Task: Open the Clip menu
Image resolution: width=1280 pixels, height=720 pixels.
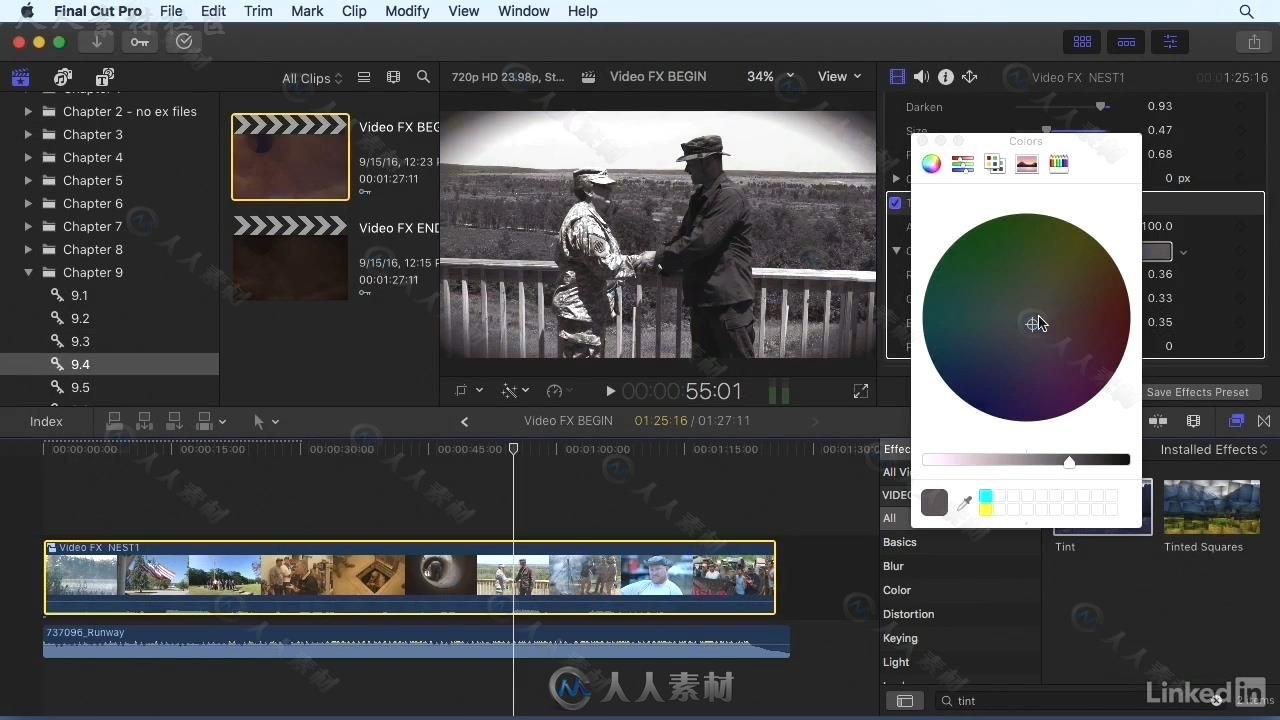Action: coord(354,11)
